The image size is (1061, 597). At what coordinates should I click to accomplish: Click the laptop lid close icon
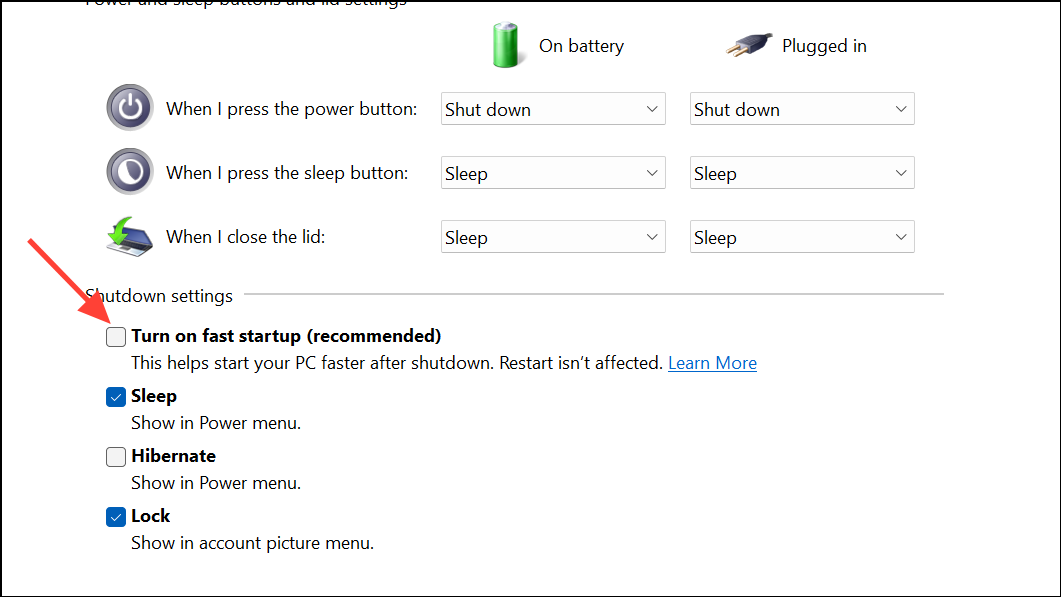click(x=130, y=237)
